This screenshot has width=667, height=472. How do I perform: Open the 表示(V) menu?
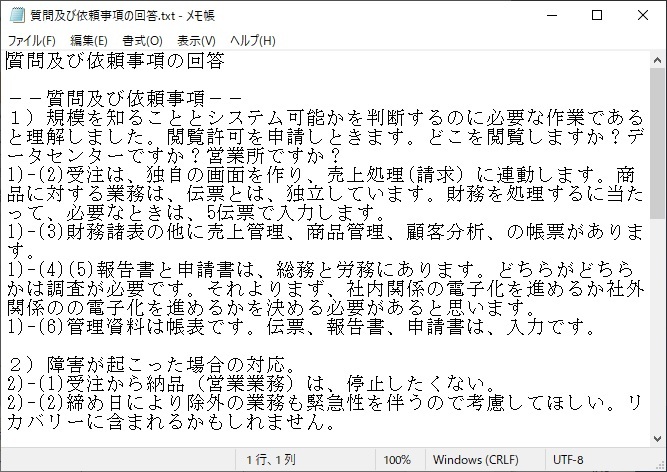[196, 40]
